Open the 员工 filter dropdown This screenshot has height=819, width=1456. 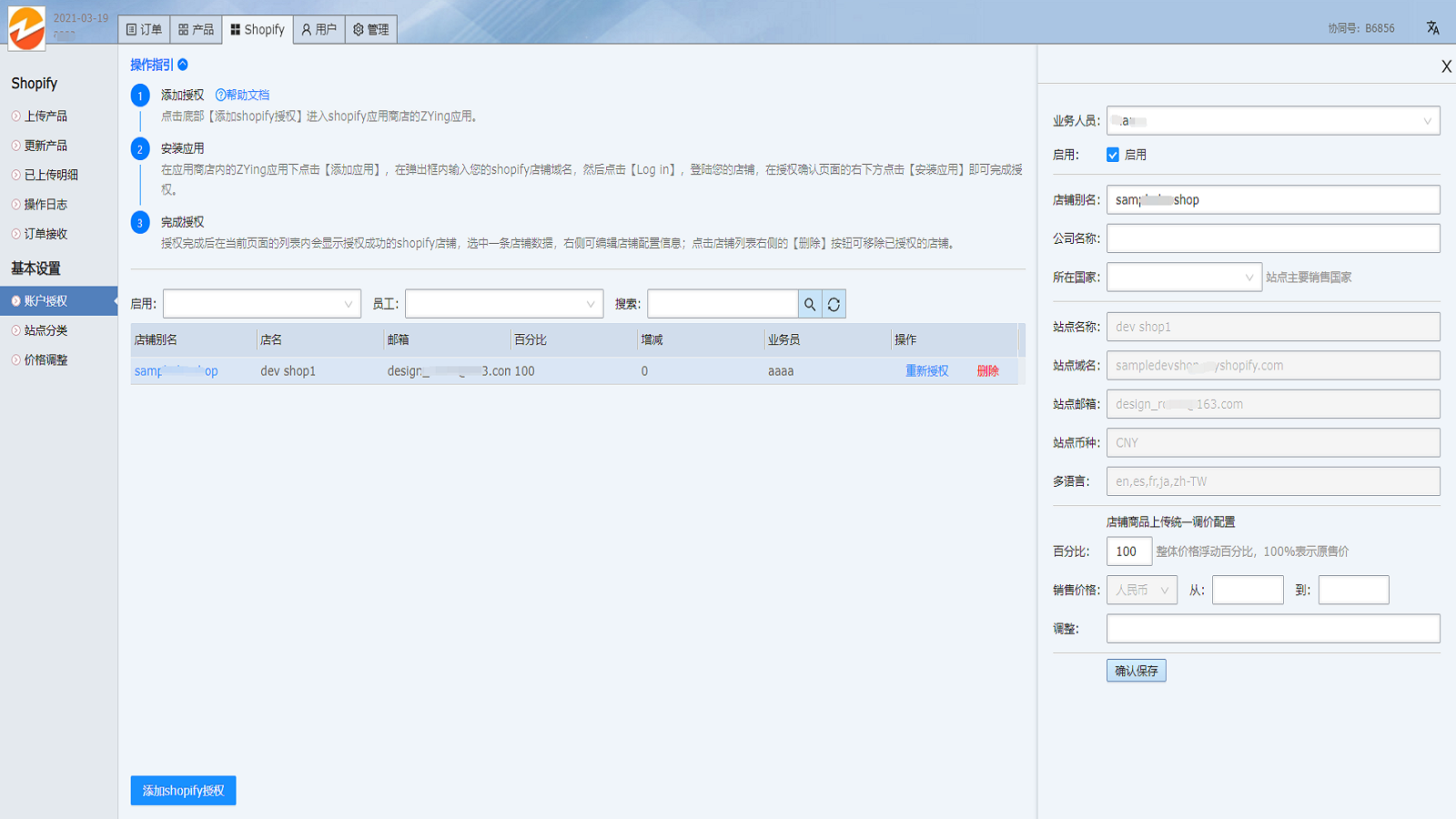(x=504, y=304)
